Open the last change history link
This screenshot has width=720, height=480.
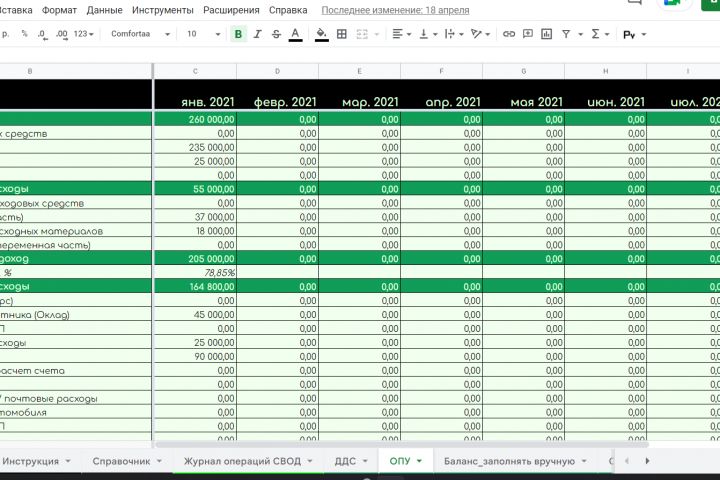(x=395, y=10)
